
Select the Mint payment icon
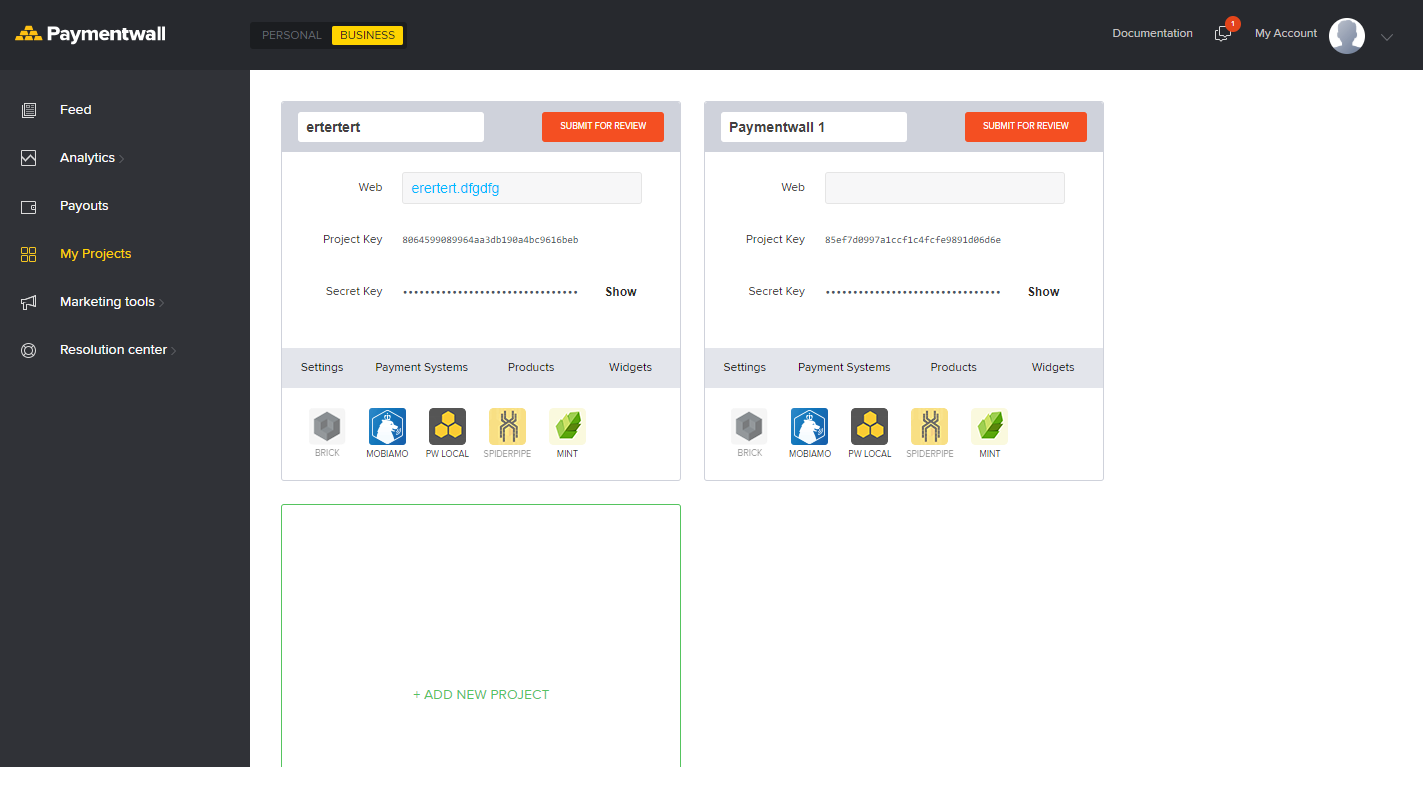tap(567, 428)
